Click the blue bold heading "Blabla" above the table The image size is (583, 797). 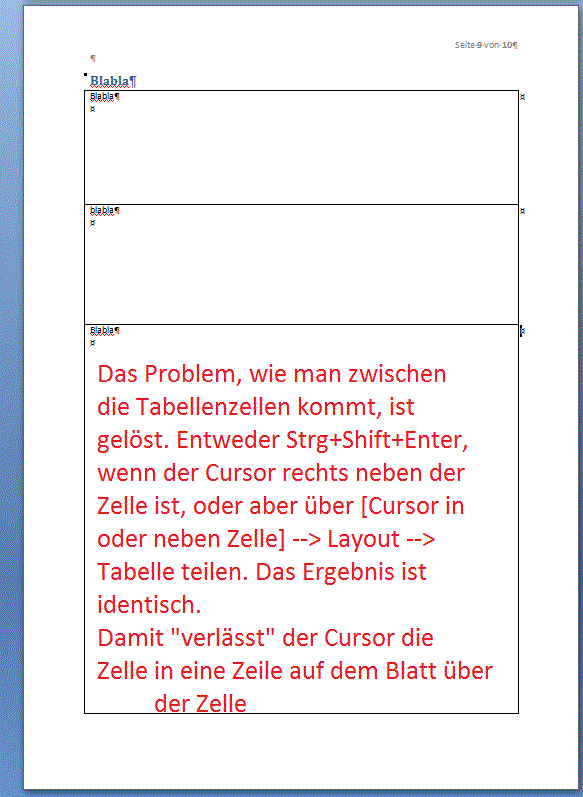[x=109, y=81]
